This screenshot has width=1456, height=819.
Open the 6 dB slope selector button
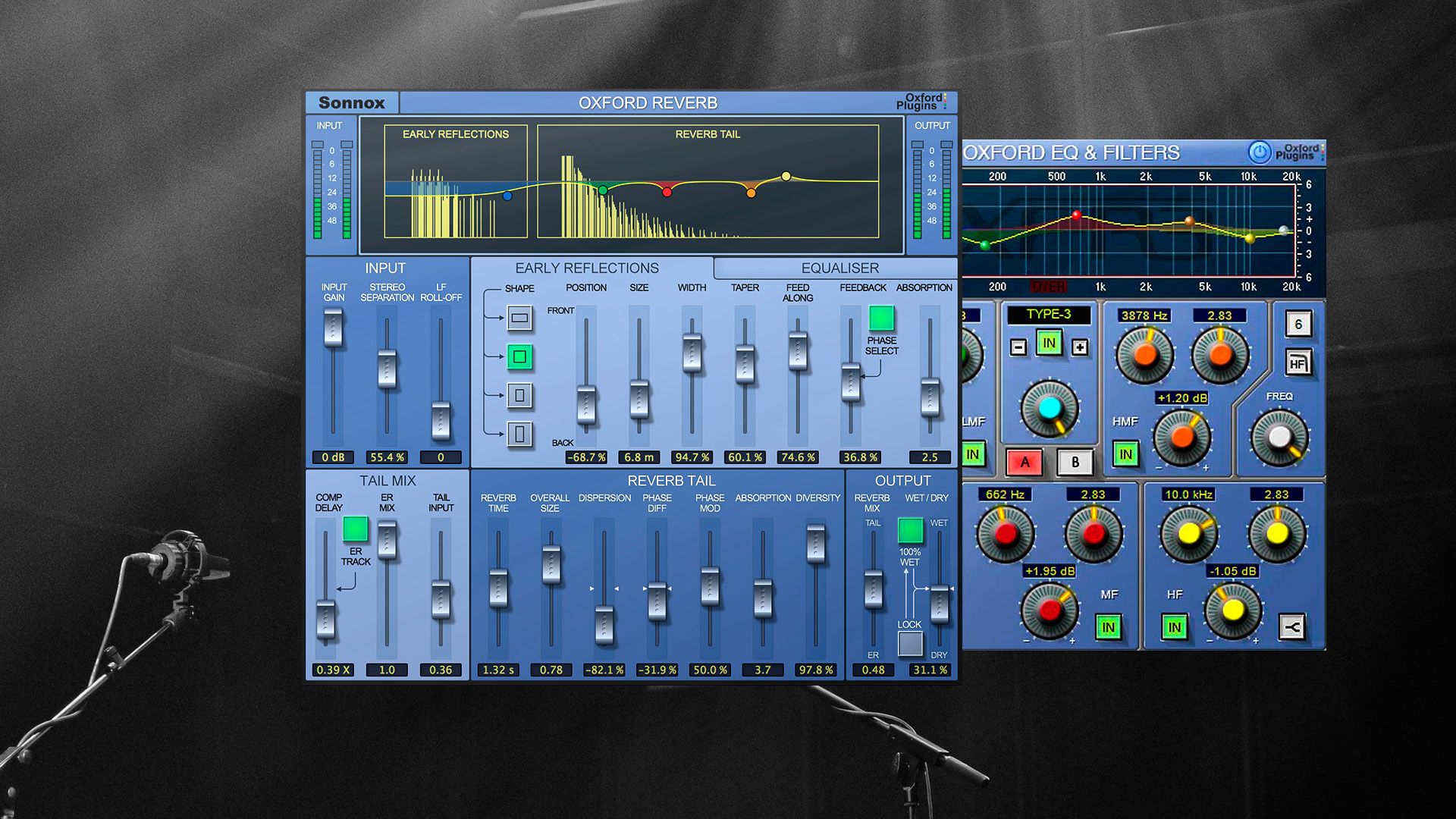coord(1298,325)
